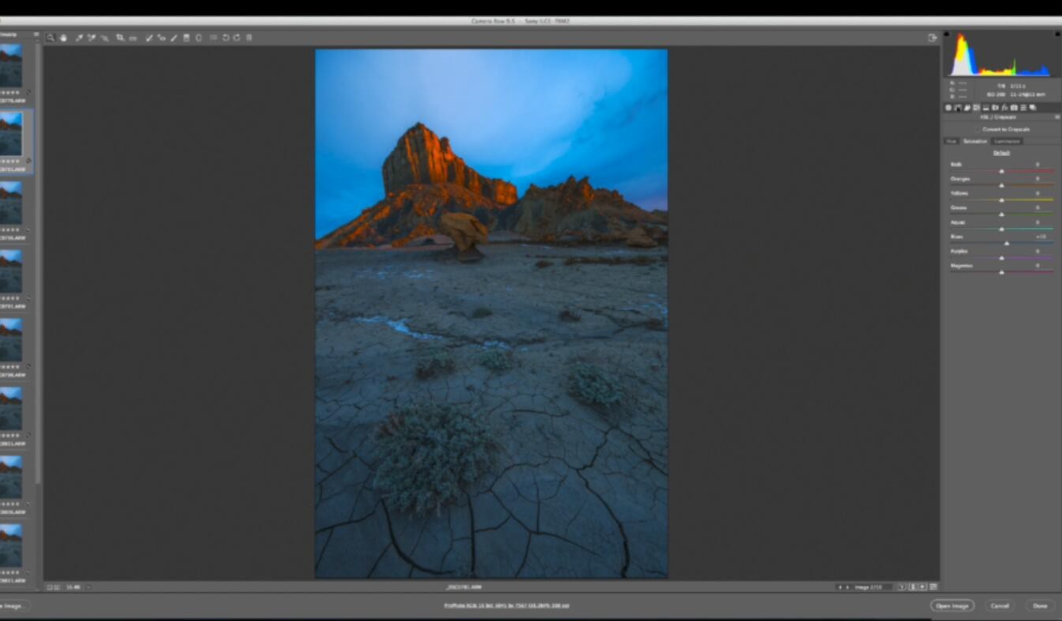The image size is (1062, 621).
Task: Rotate image 90° clockwise
Action: [x=237, y=38]
